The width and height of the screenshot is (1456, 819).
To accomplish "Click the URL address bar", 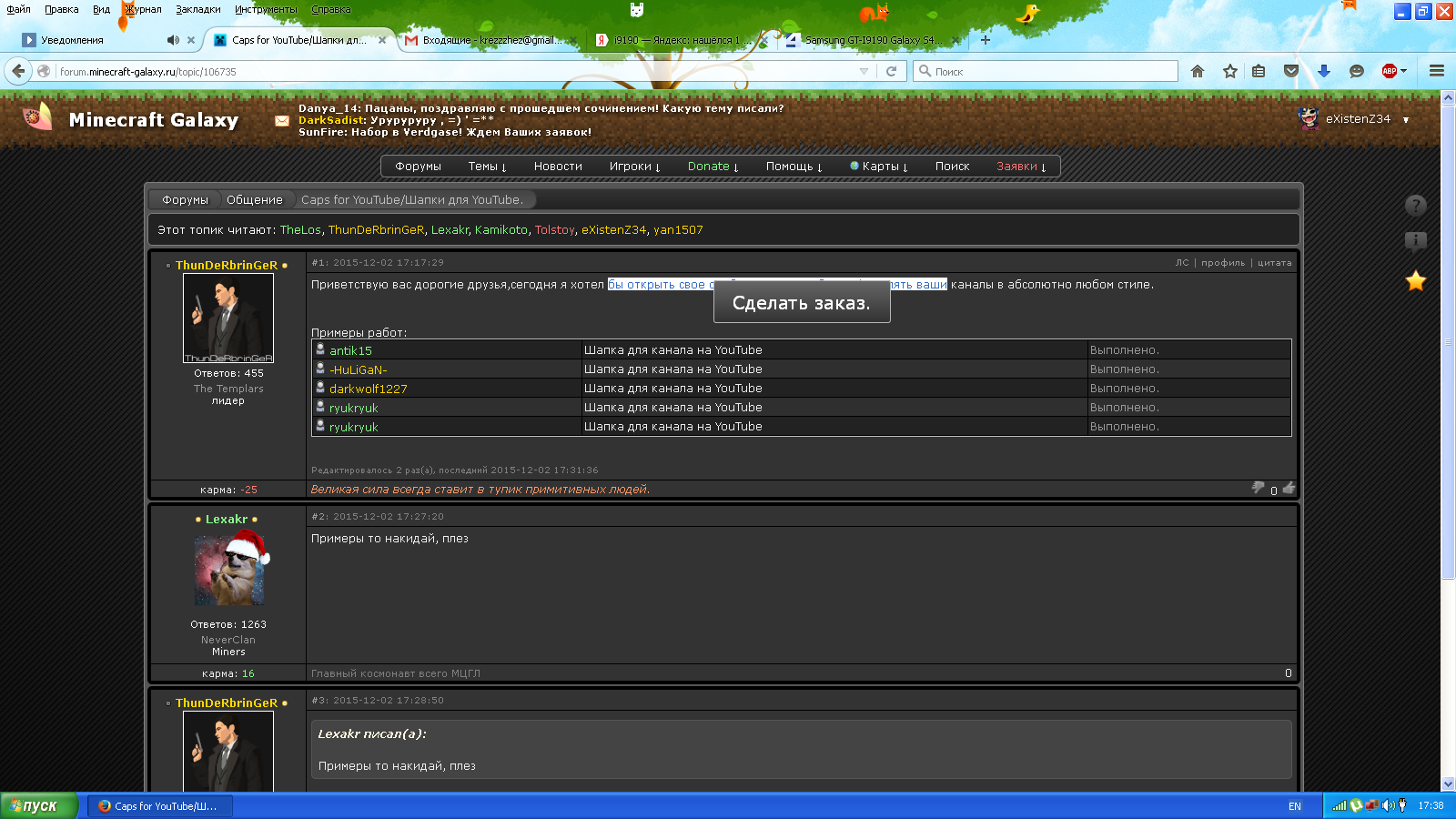I will (455, 71).
